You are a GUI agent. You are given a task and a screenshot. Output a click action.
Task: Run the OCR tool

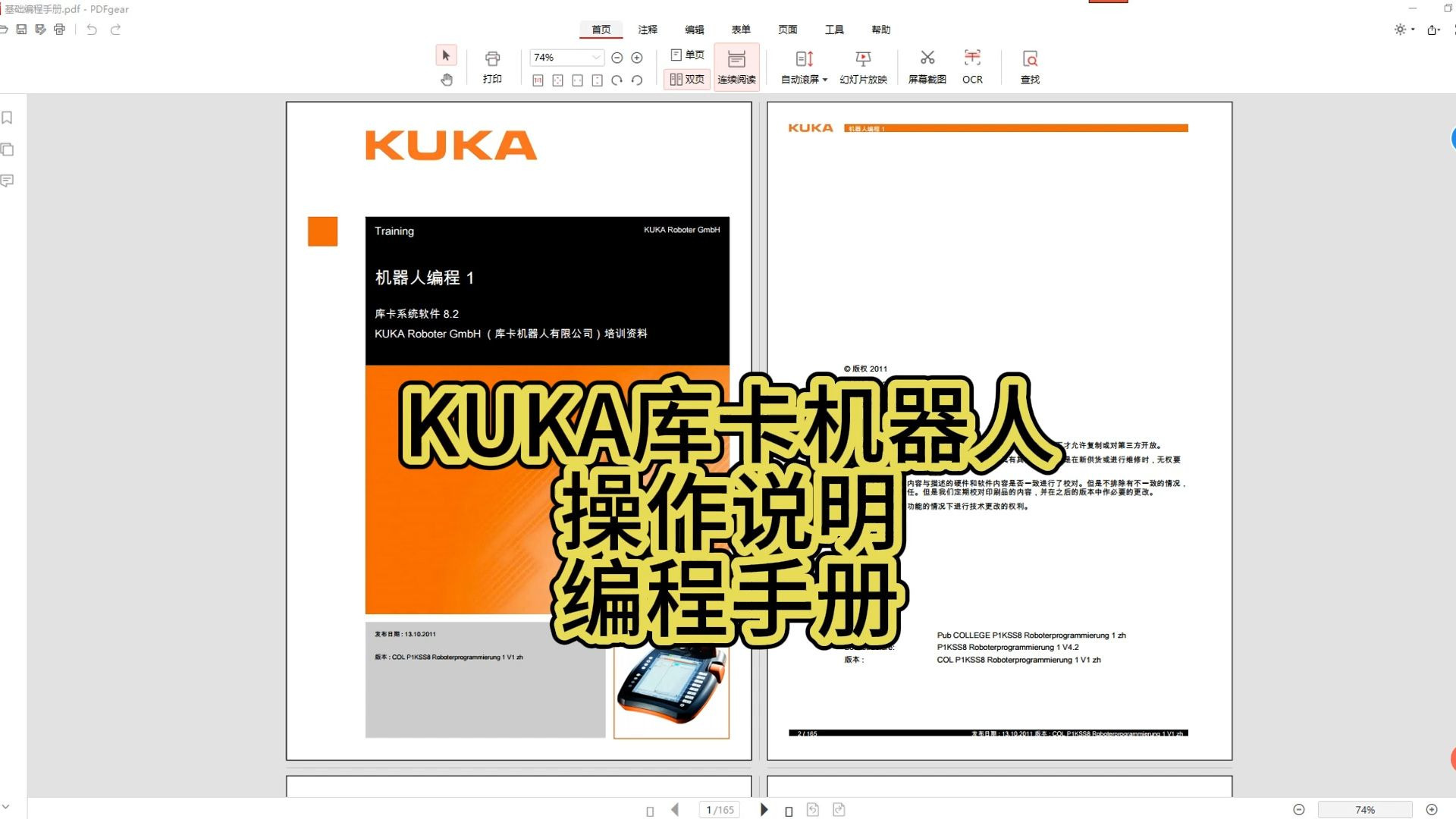pyautogui.click(x=972, y=67)
